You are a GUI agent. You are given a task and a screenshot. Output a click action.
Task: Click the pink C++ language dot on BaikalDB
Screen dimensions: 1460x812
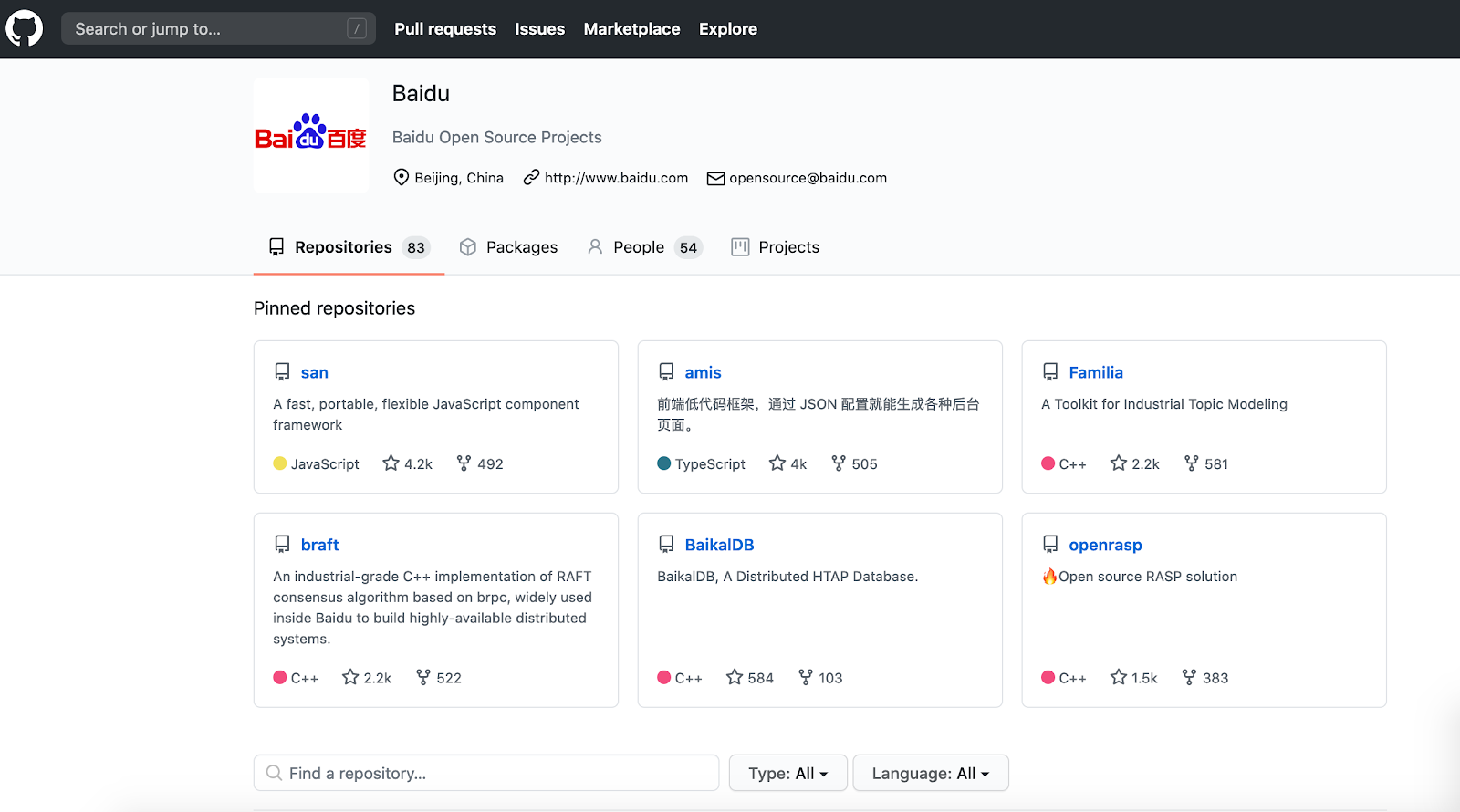(664, 677)
